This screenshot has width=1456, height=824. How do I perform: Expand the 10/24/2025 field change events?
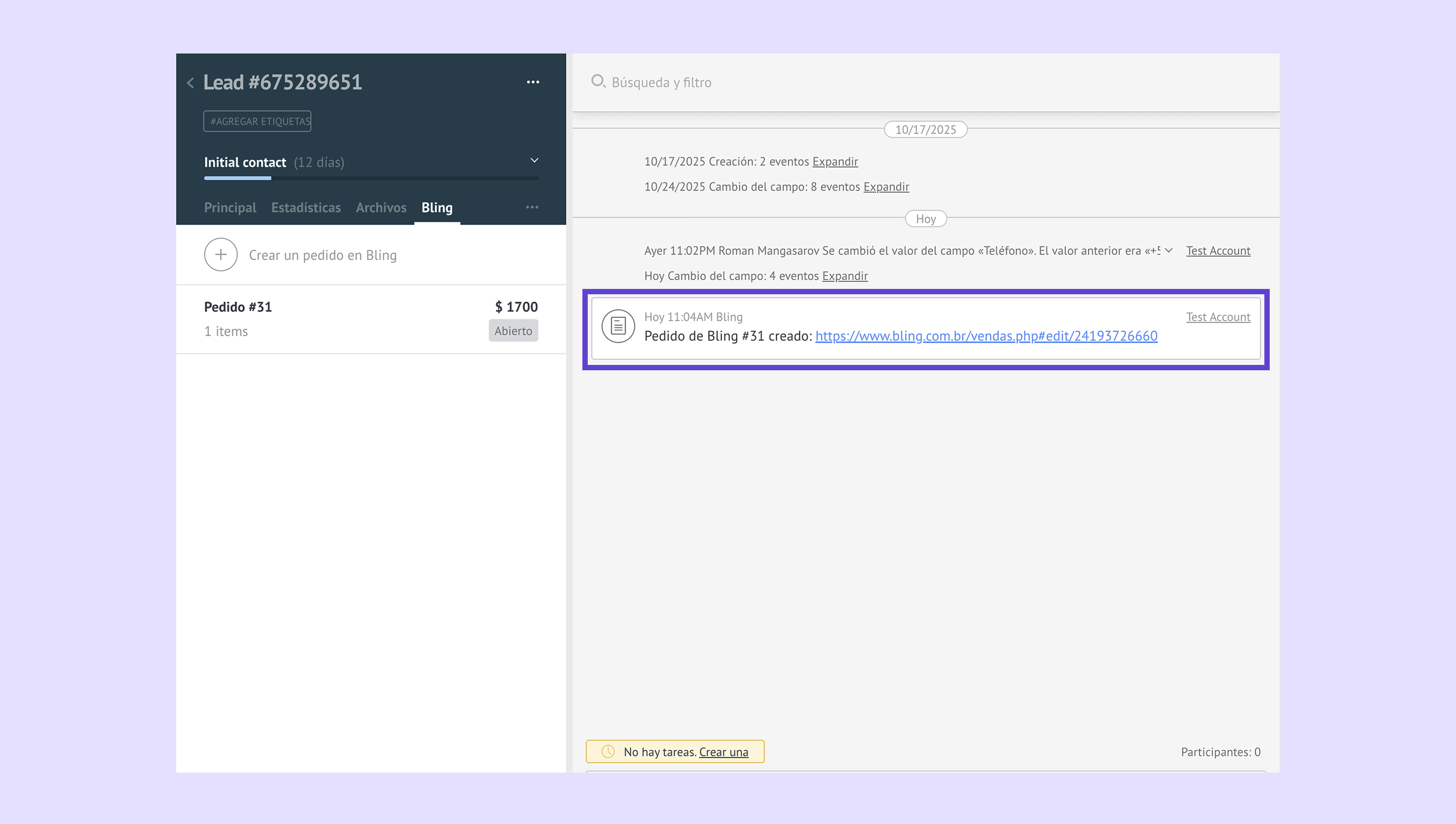(x=886, y=187)
